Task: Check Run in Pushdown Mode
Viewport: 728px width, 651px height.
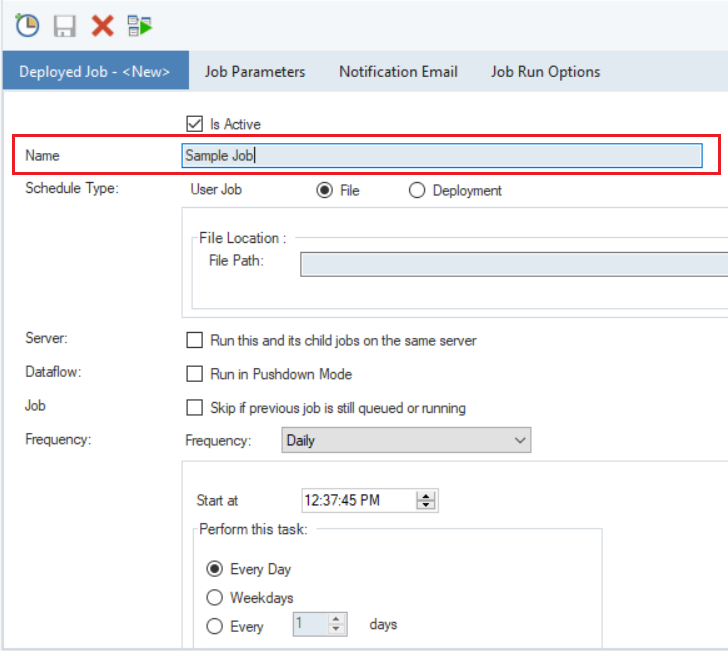Action: point(195,374)
